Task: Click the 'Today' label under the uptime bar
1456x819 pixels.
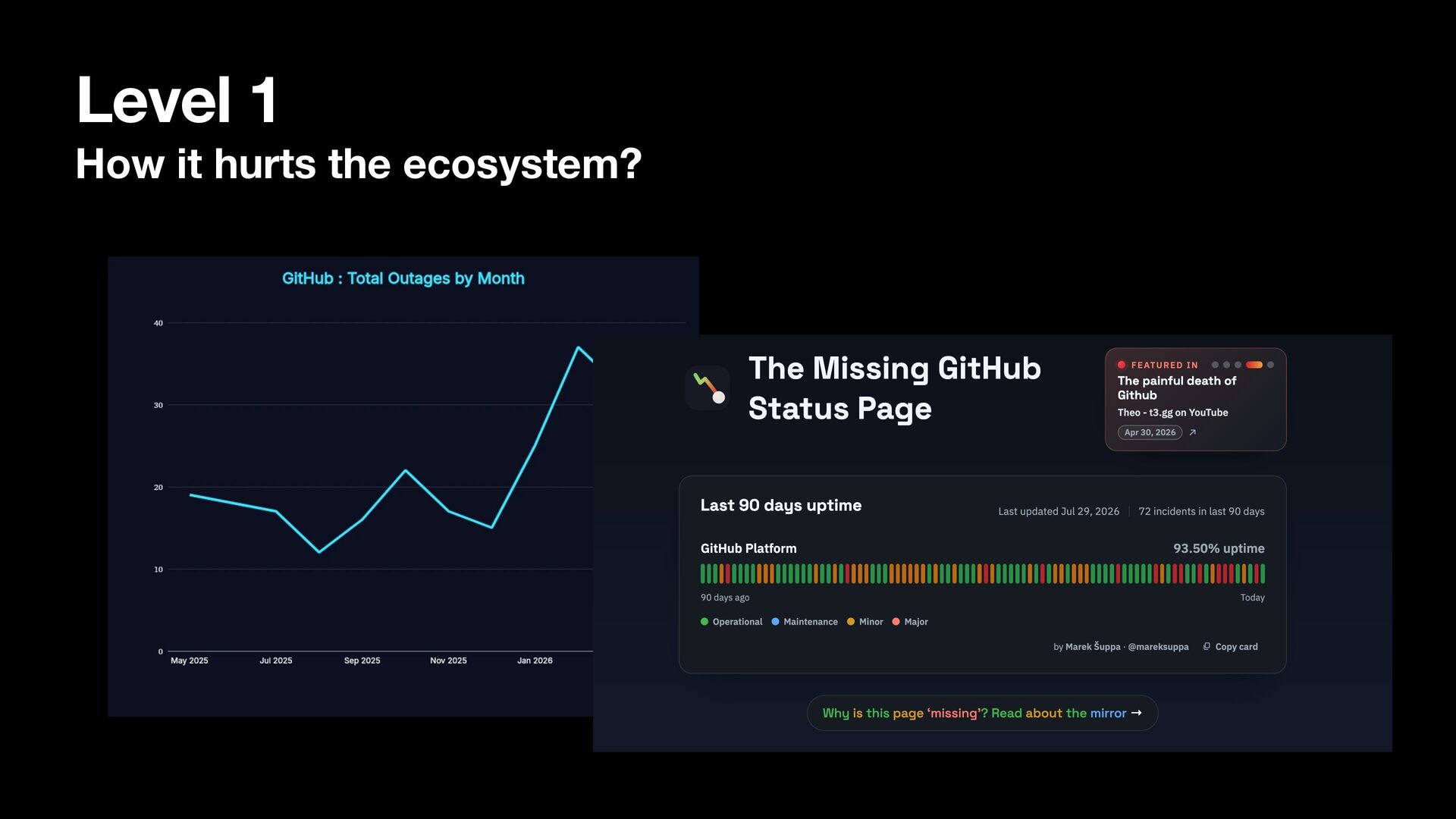Action: (x=1252, y=598)
